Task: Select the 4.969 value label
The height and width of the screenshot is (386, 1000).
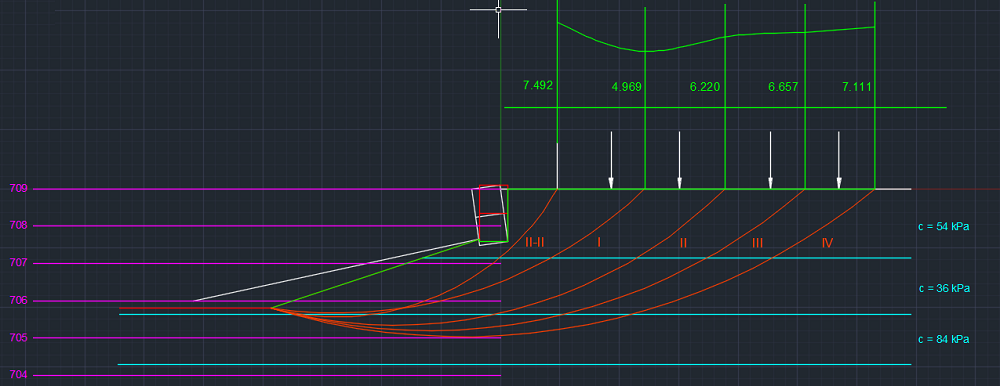Action: point(626,87)
